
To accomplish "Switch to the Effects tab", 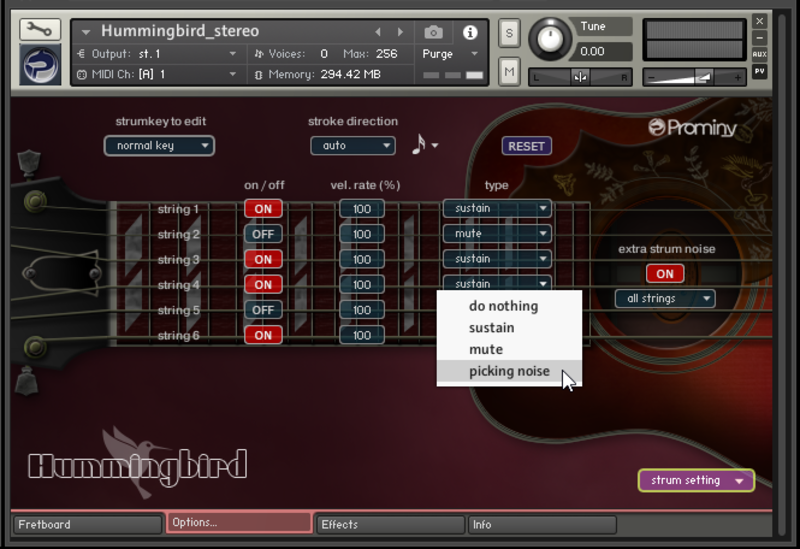I will (390, 525).
